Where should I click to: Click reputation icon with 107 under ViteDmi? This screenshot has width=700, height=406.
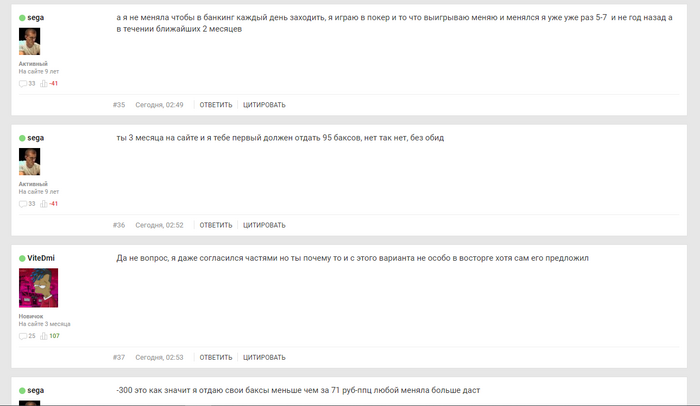(x=44, y=336)
